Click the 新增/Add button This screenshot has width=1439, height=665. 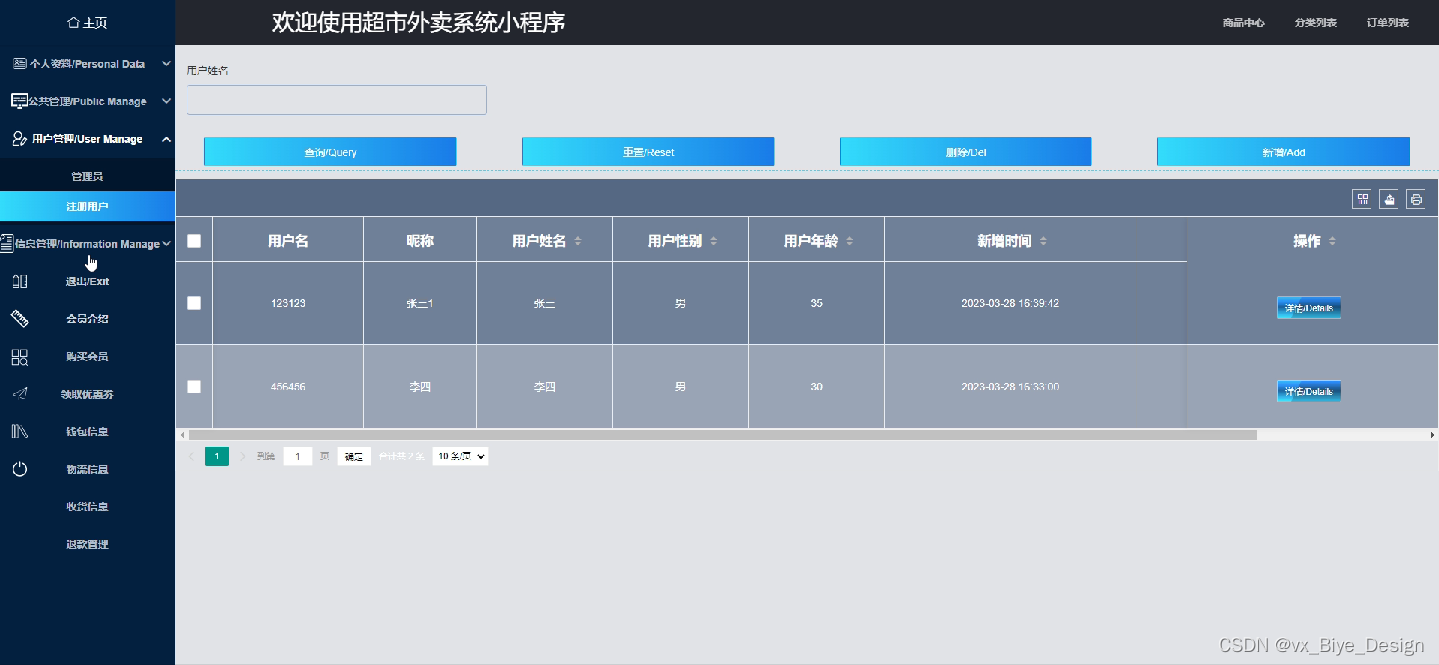click(x=1283, y=152)
